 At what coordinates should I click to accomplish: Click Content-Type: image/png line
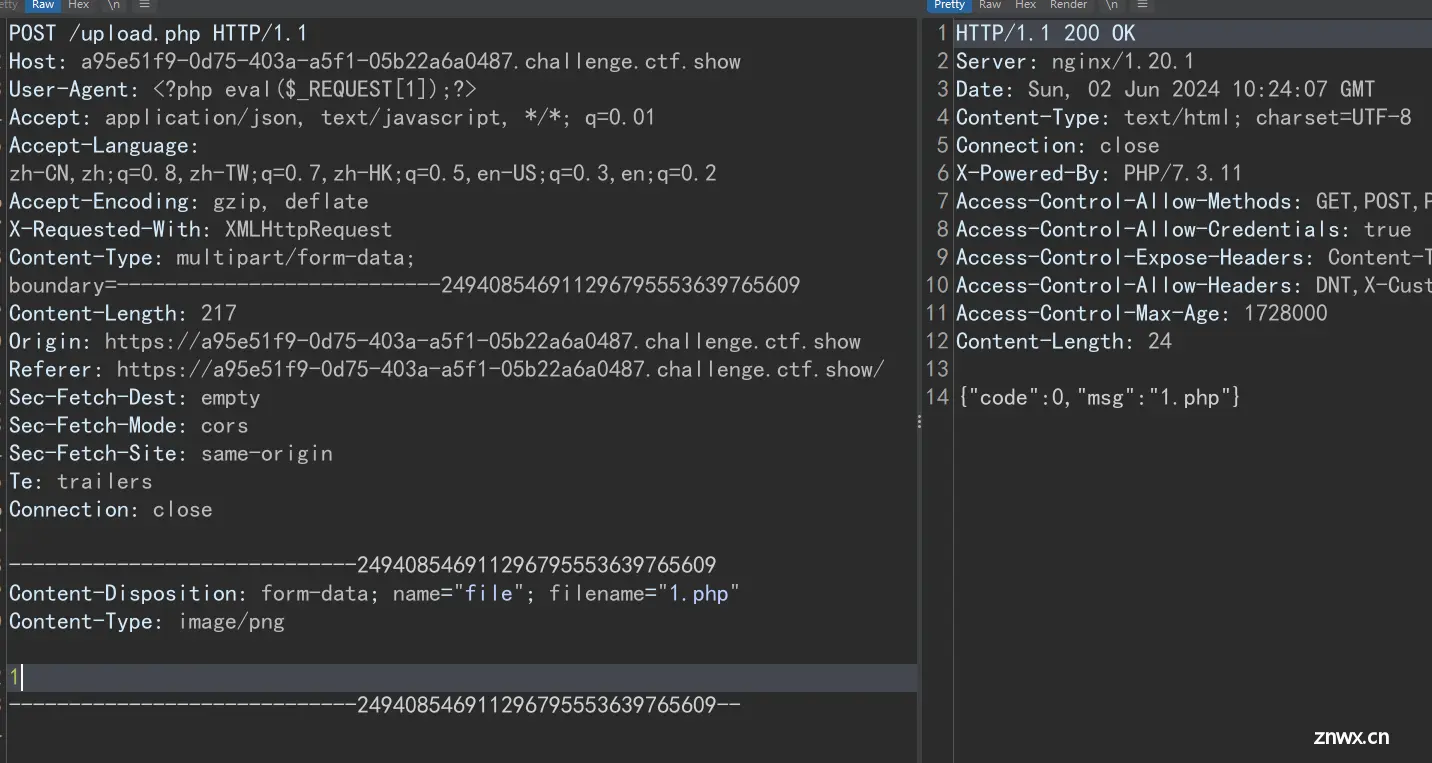tap(146, 621)
